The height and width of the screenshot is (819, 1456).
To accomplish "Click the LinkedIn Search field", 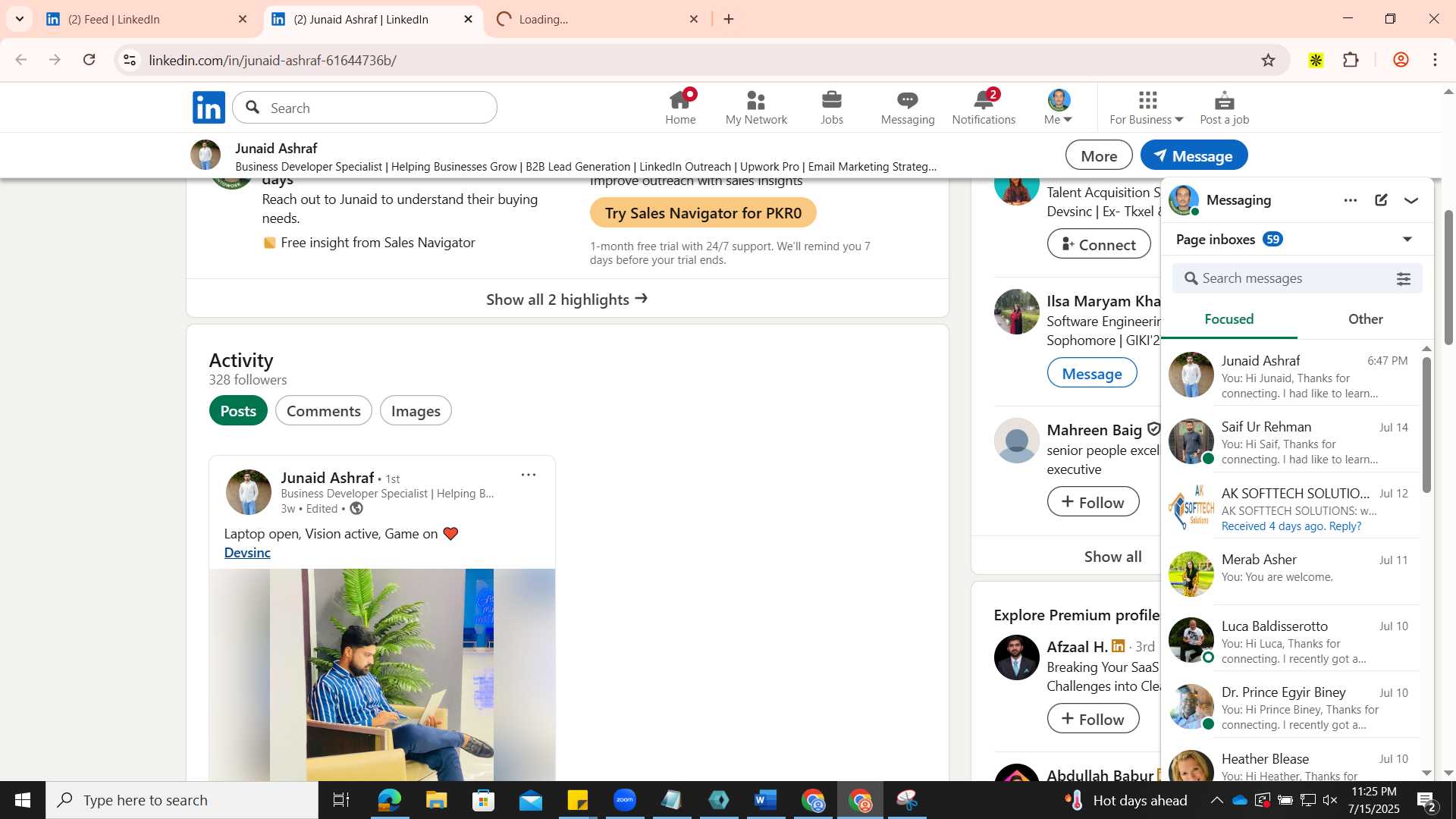I will 365,108.
